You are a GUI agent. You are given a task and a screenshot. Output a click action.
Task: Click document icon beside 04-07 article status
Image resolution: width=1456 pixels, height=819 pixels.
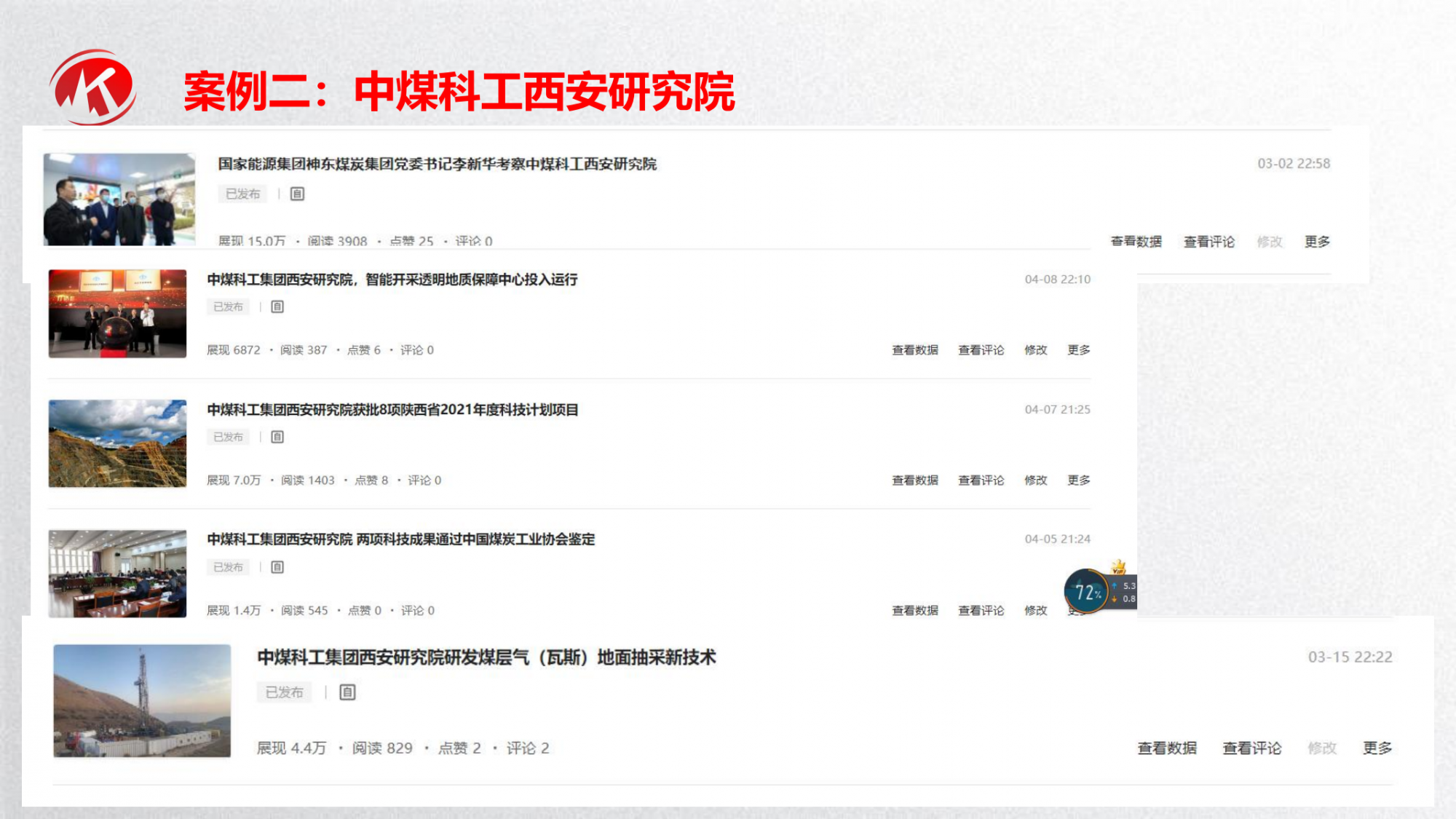click(277, 437)
